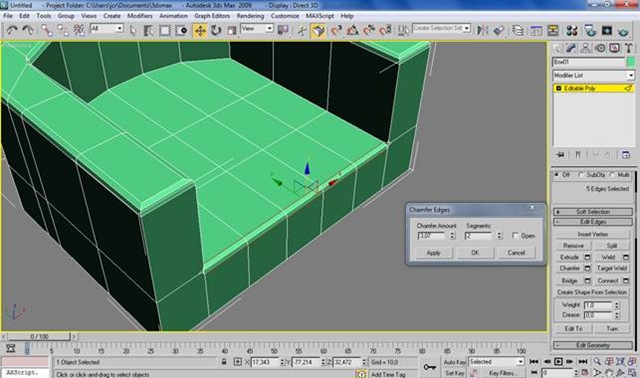
Task: Open the Material Editor icon
Action: point(571,31)
